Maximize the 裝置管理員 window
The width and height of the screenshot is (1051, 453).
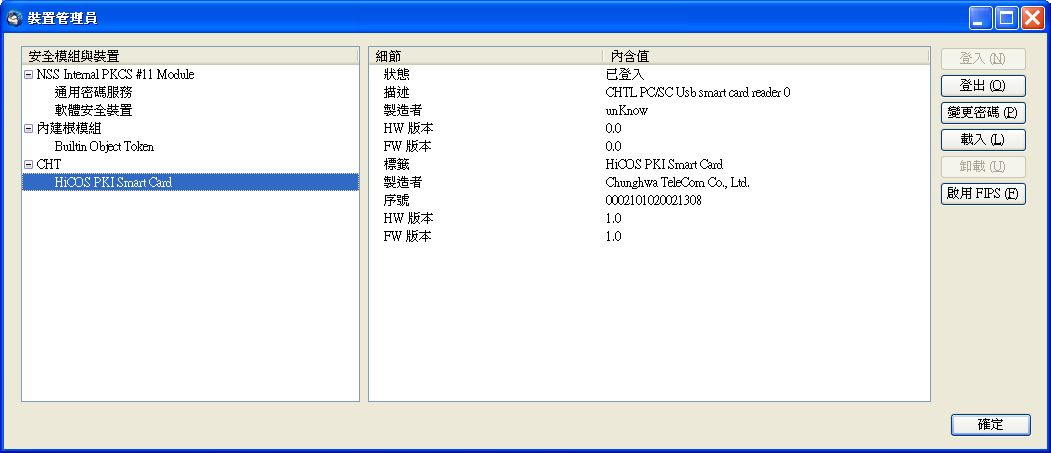[x=1007, y=18]
